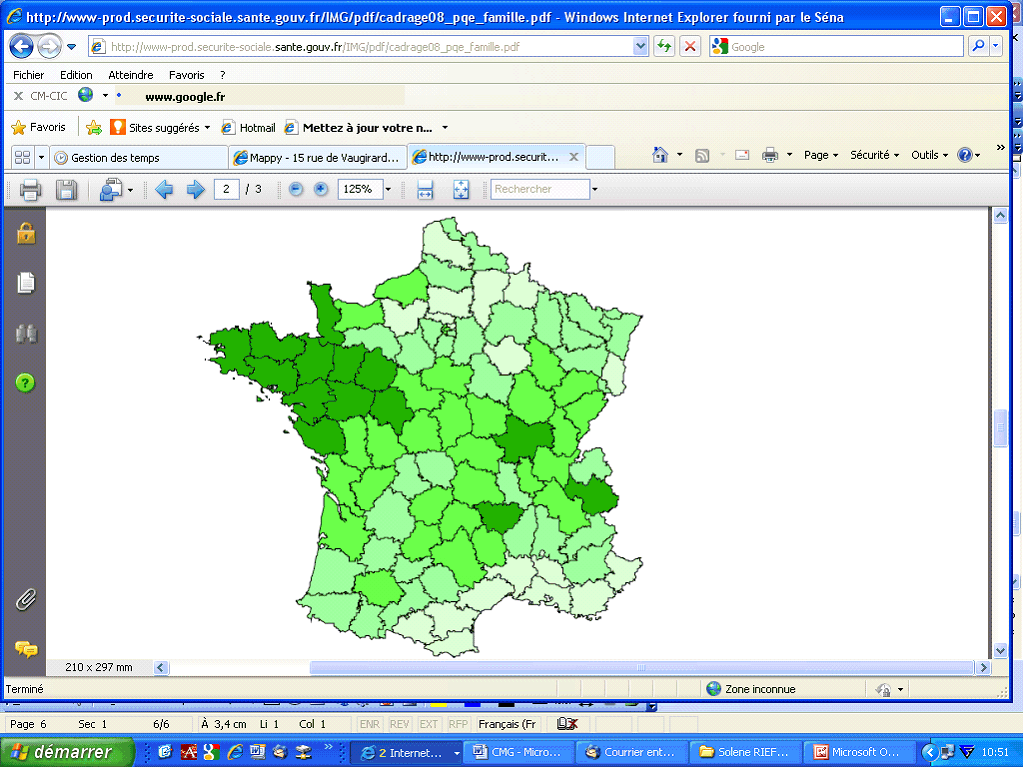Zoom out with the minus button
1024x768 pixels.
coord(296,189)
